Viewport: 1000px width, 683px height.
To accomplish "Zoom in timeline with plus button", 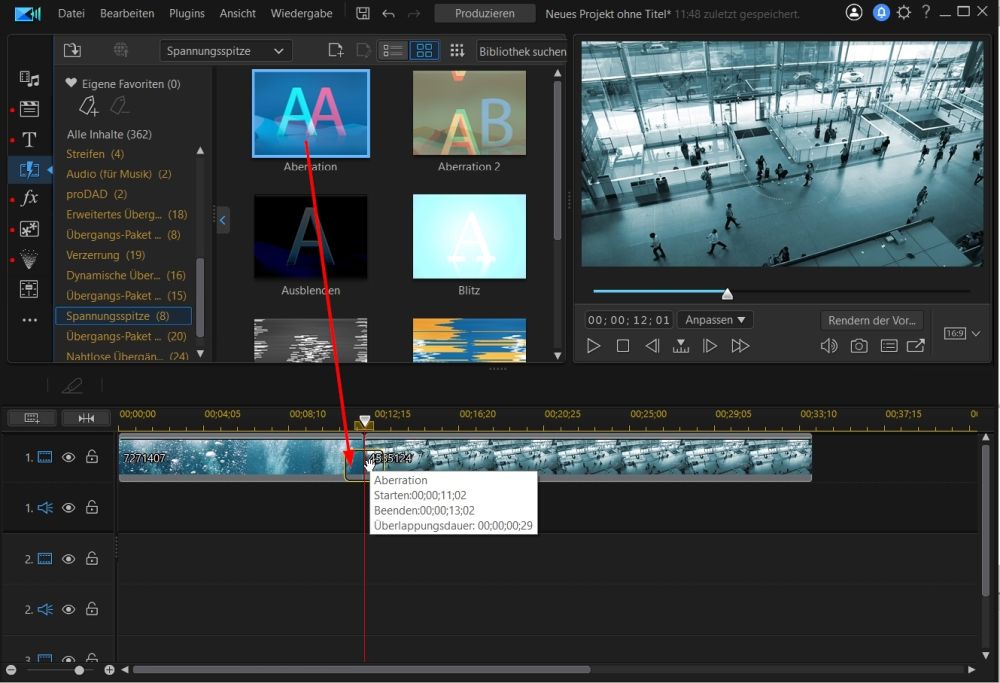I will pos(109,670).
